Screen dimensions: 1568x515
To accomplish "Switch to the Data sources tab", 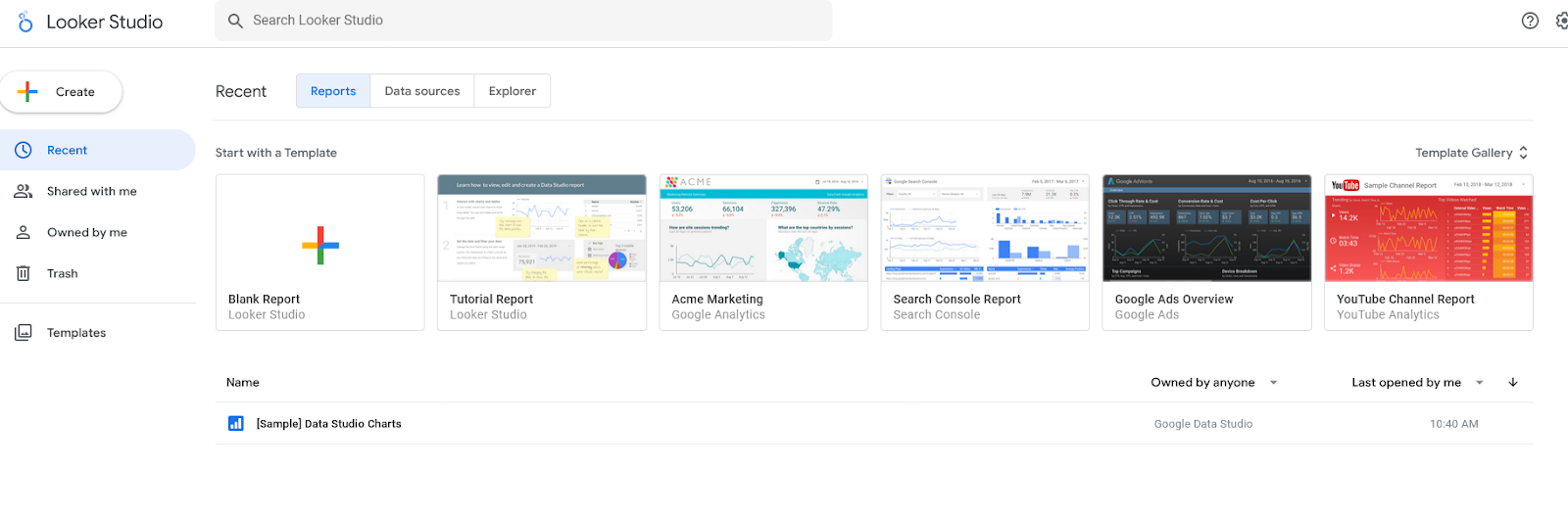I will pos(422,91).
